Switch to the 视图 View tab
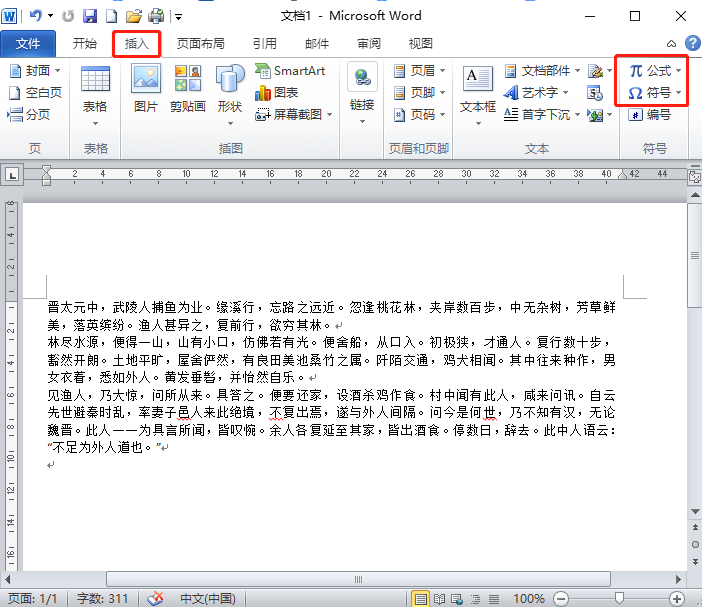Image resolution: width=702 pixels, height=607 pixels. tap(421, 44)
